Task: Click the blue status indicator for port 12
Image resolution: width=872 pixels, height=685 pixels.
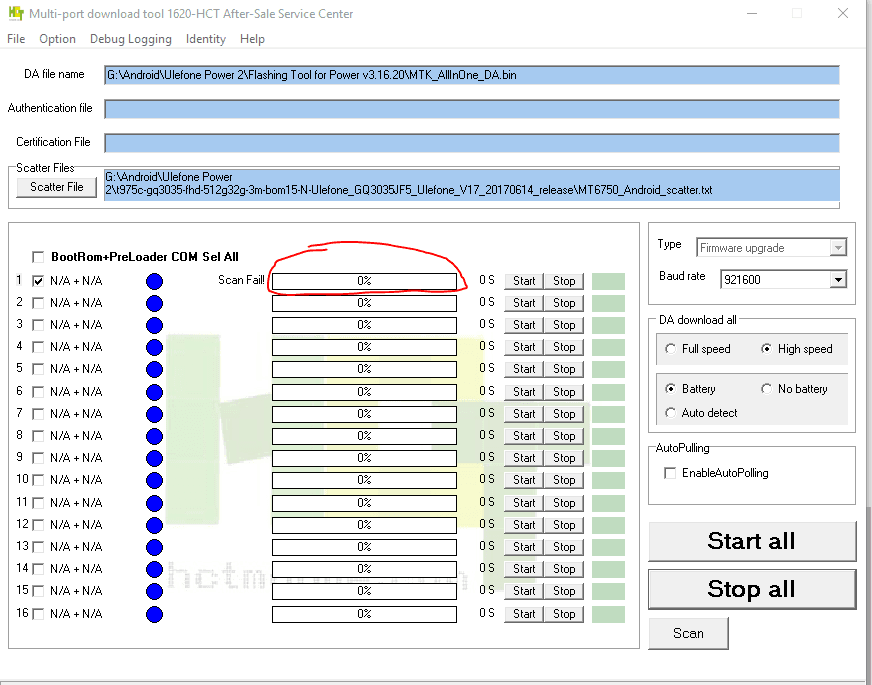Action: coord(154,525)
